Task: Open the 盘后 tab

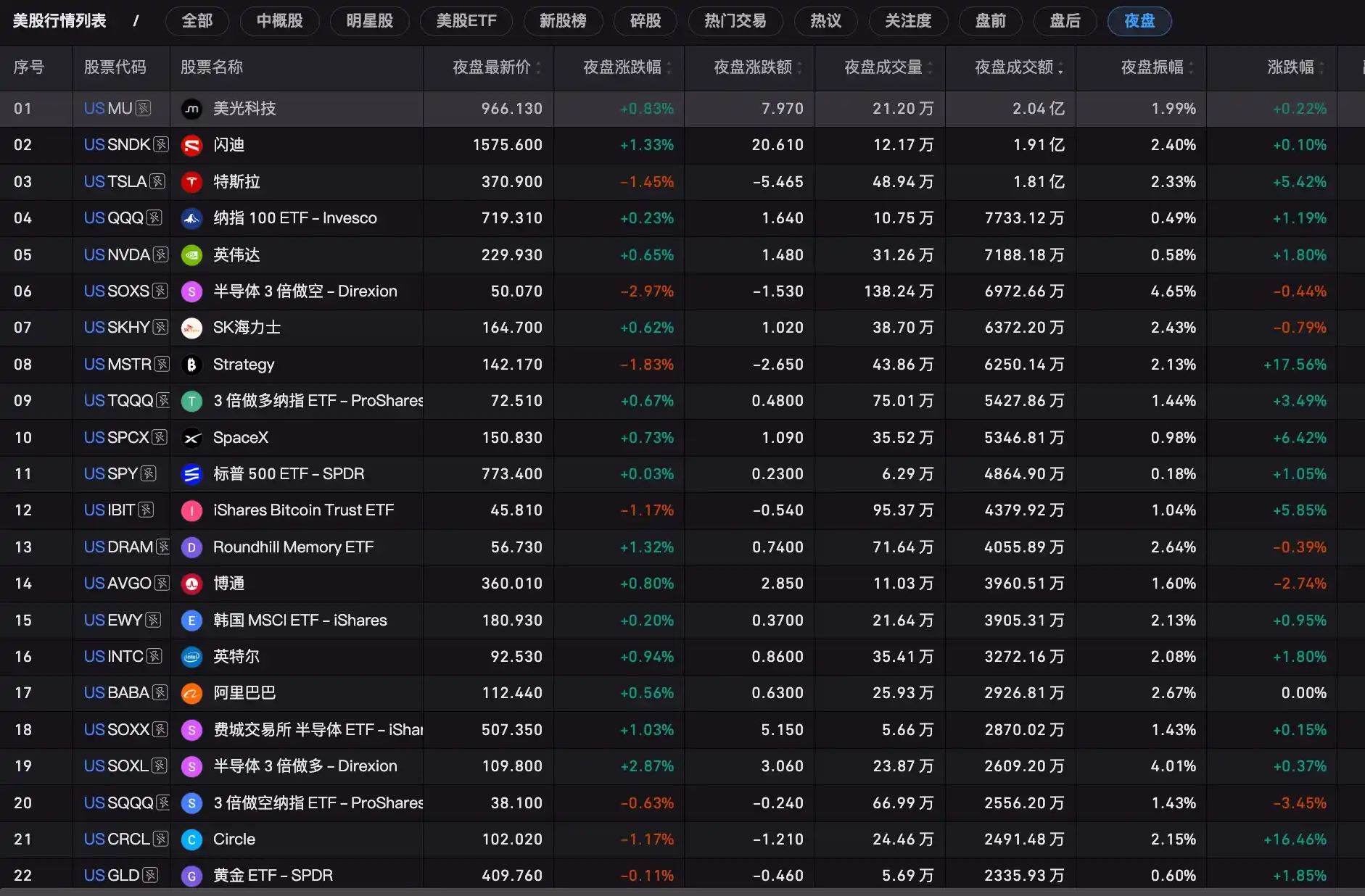Action: [1065, 21]
